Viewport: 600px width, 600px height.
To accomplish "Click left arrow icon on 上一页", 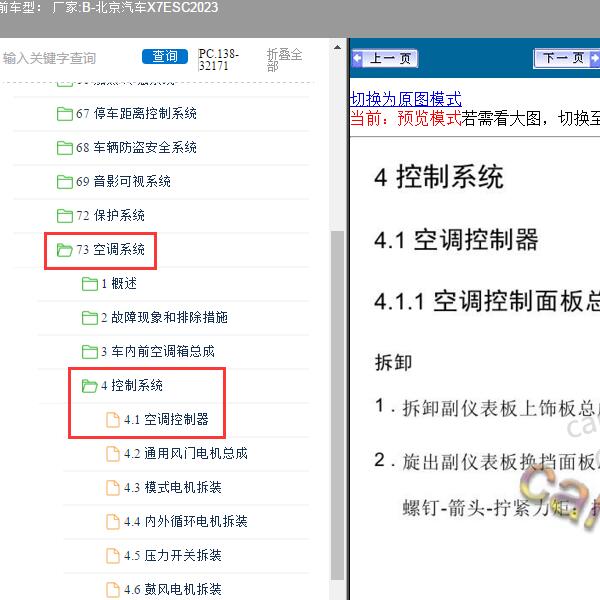I will (x=357, y=59).
